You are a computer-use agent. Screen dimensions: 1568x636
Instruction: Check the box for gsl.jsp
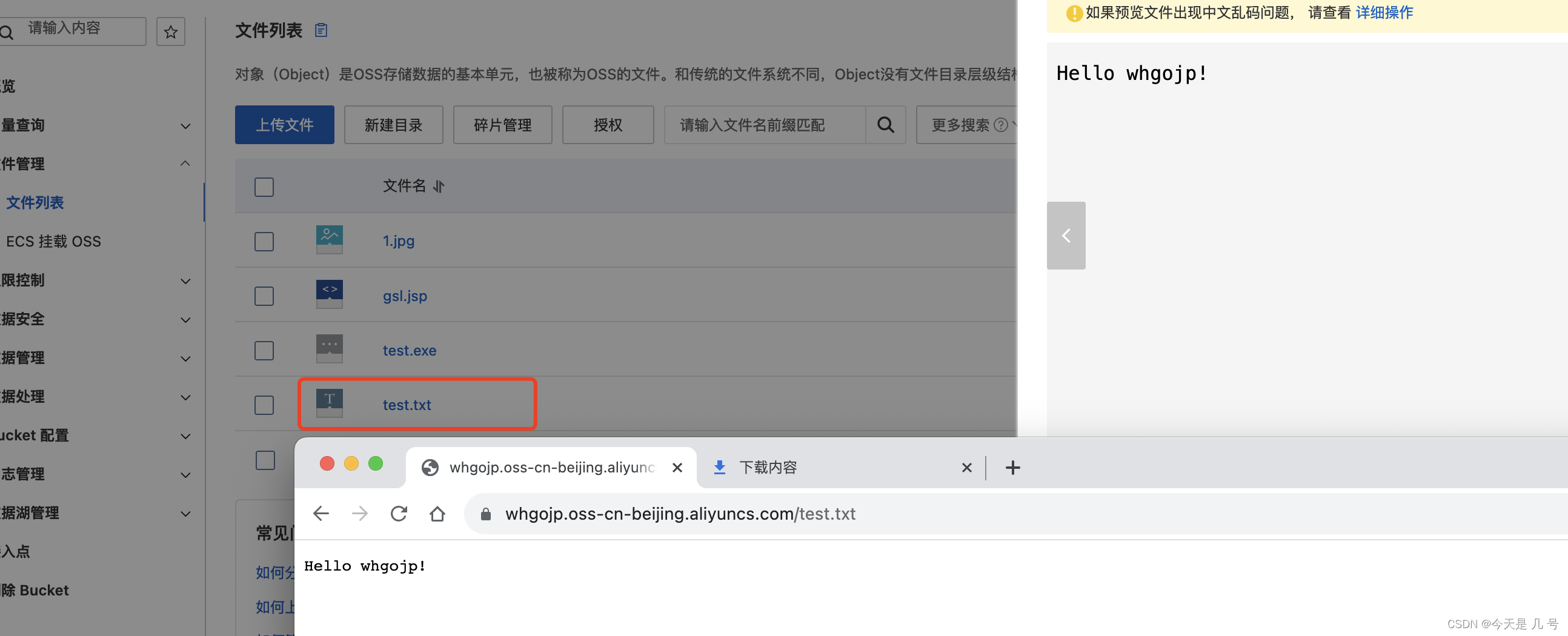click(264, 296)
